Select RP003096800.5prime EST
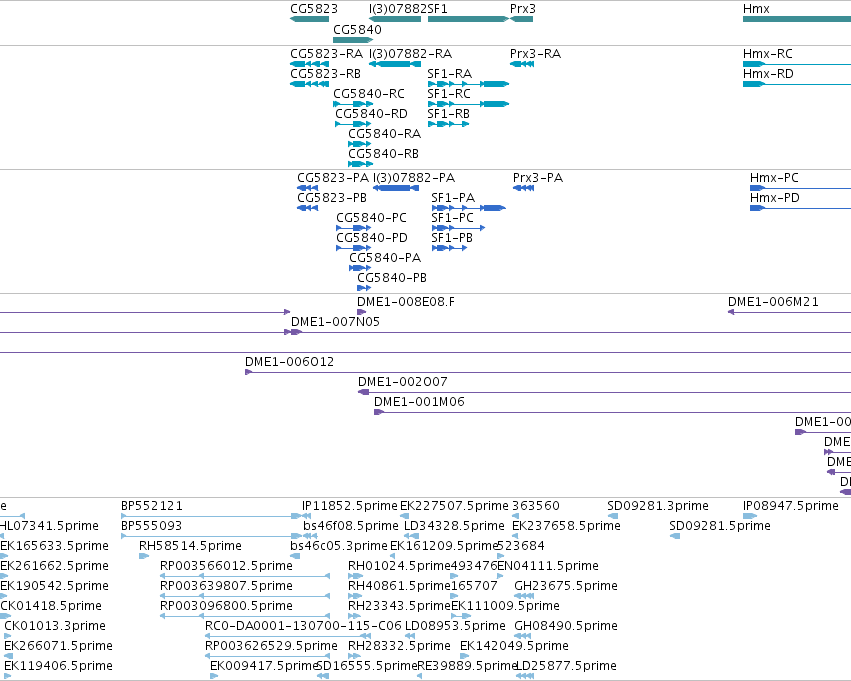 click(245, 616)
